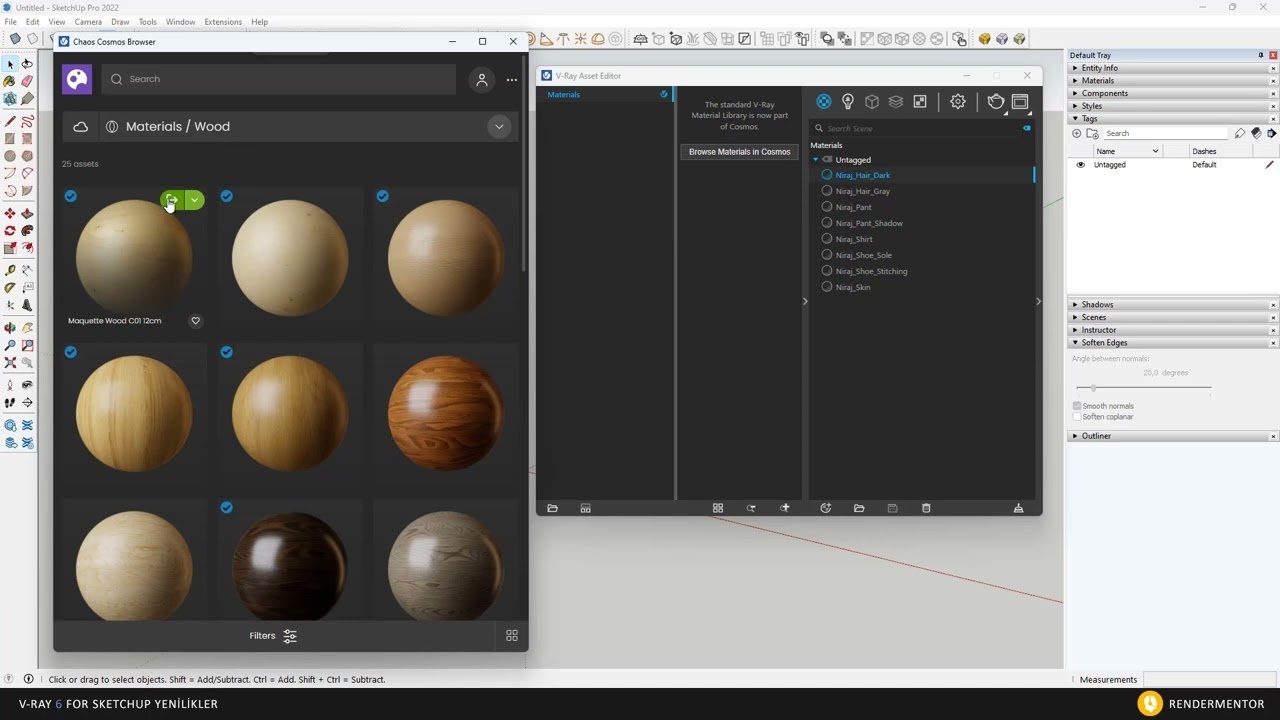The height and width of the screenshot is (720, 1280).
Task: Open the Cosmos user account icon
Action: (x=482, y=79)
